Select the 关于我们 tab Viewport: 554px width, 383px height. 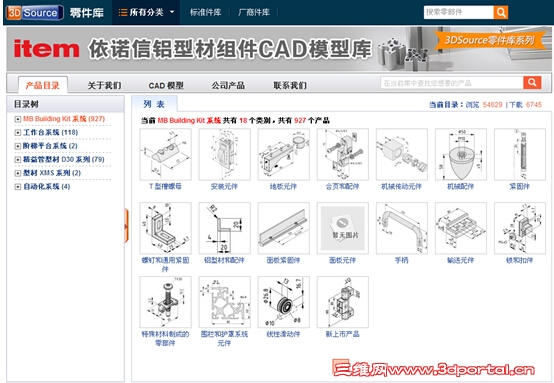tap(104, 86)
